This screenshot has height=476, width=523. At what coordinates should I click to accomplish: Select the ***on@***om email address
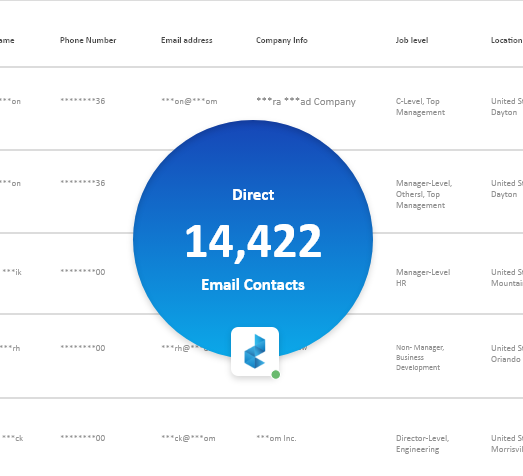189,101
